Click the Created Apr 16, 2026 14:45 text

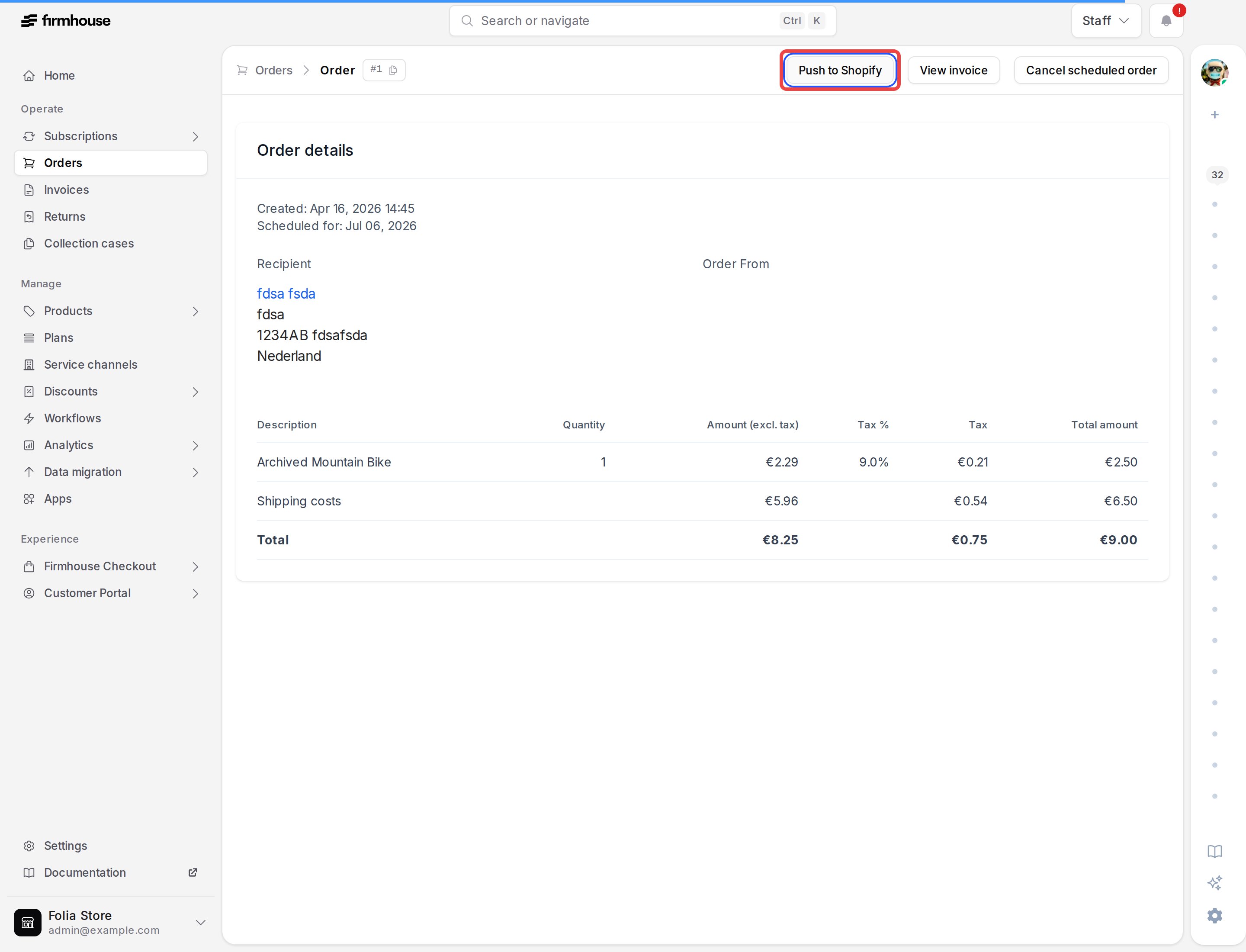click(x=335, y=209)
